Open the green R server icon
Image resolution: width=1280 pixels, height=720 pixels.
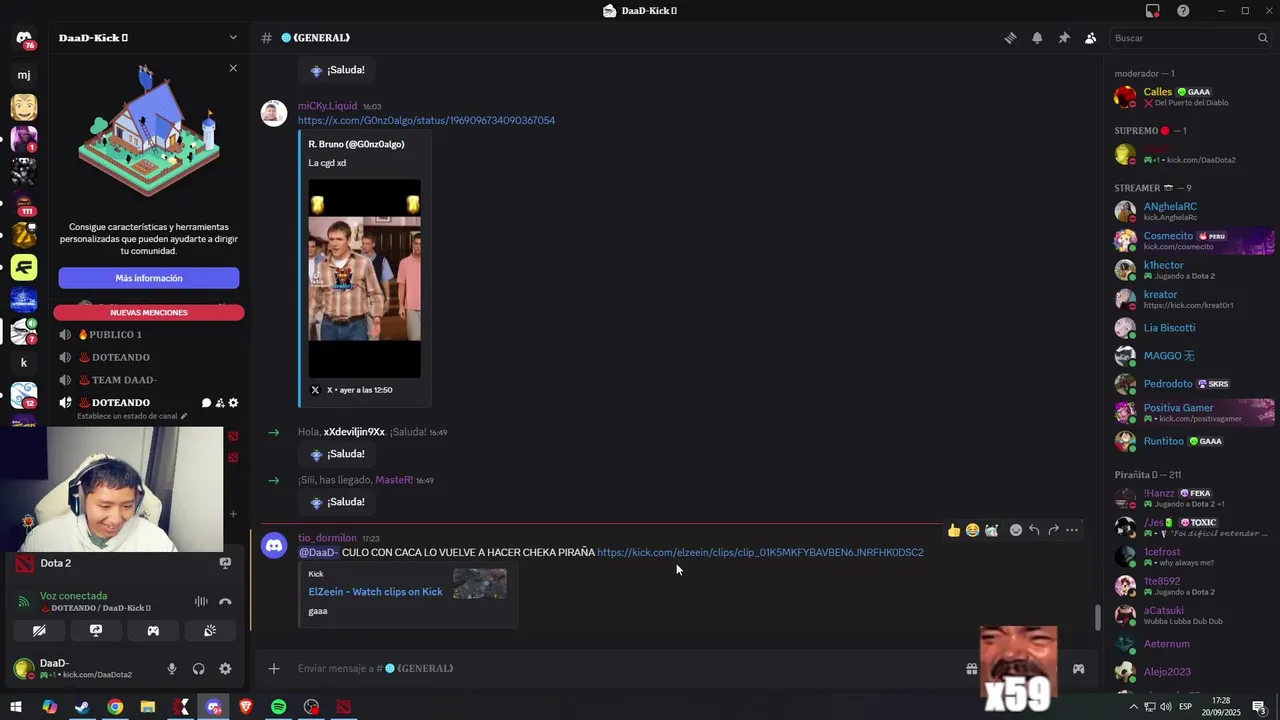[24, 267]
